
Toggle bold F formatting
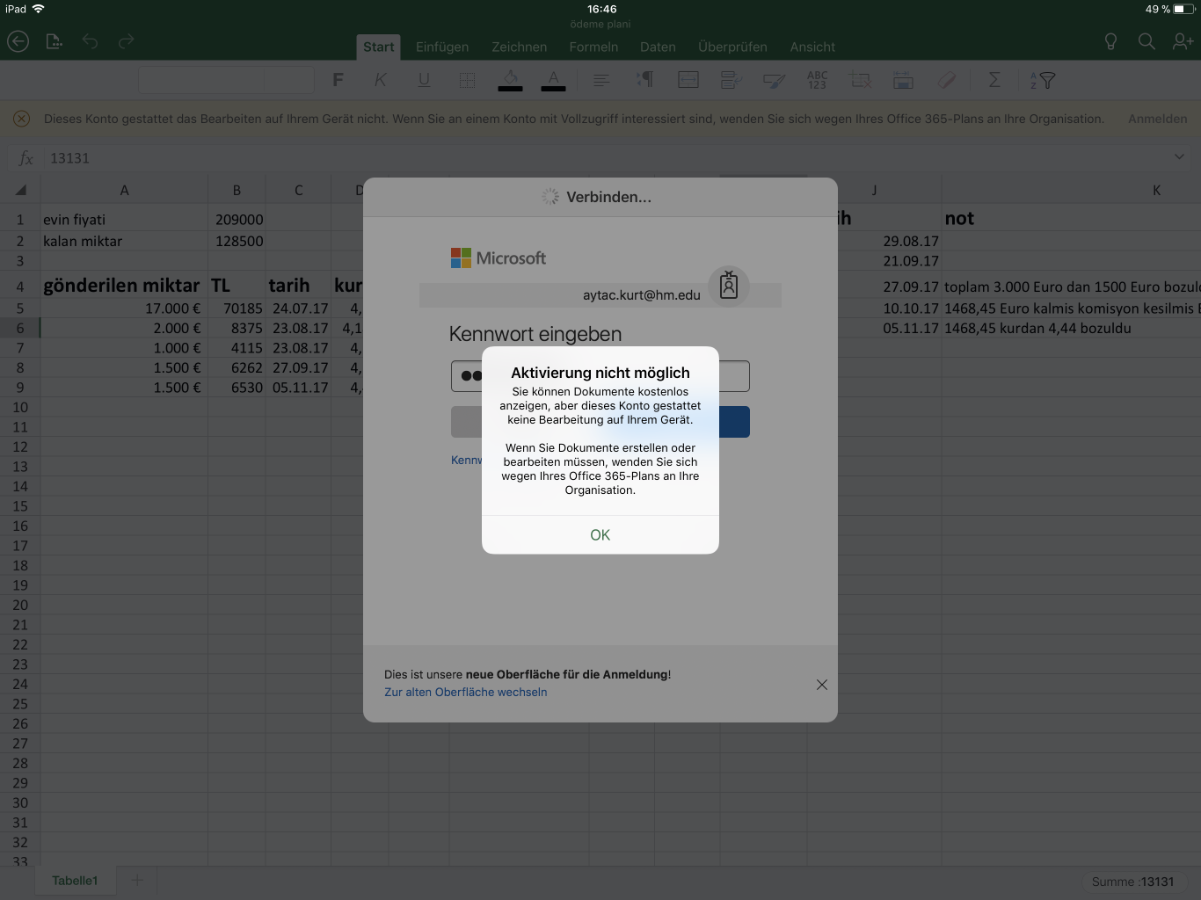(338, 80)
